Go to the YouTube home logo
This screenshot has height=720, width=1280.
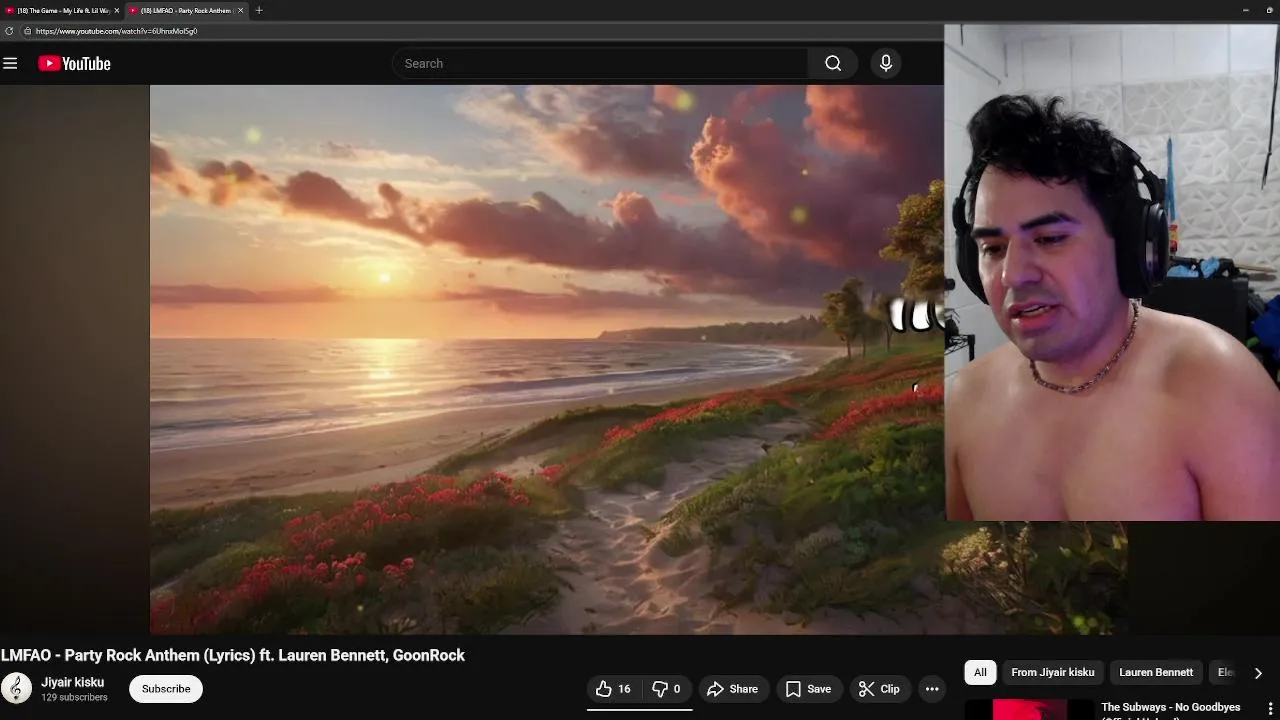point(74,64)
